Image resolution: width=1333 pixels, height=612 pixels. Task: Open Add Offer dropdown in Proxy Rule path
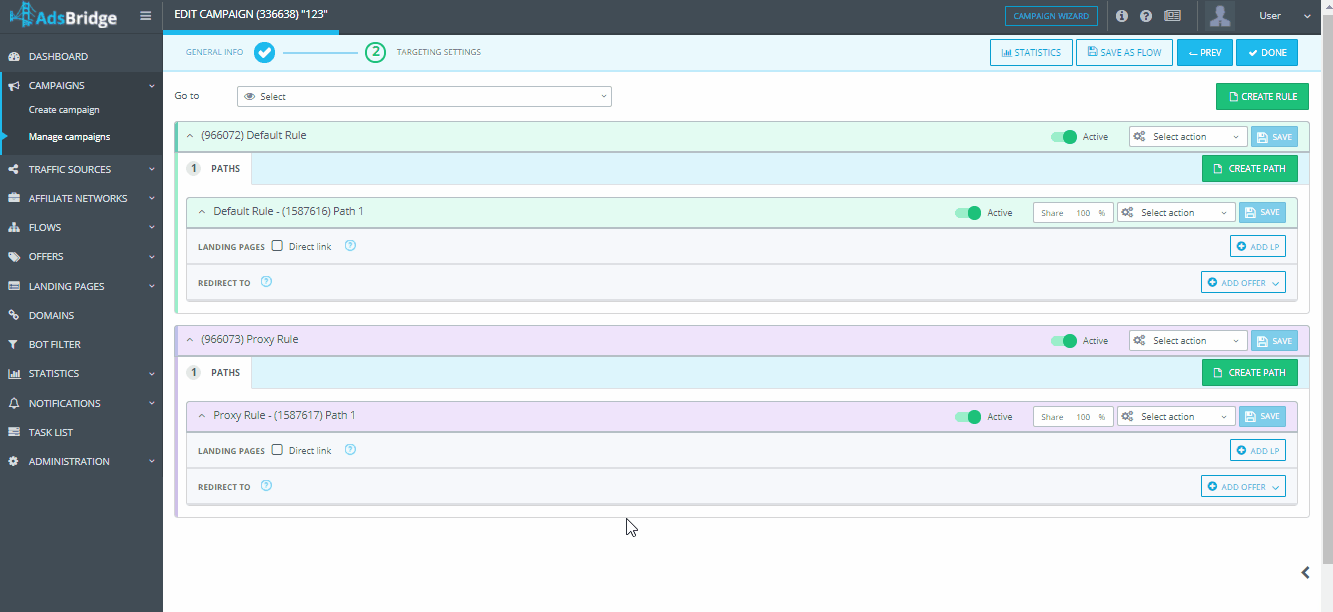point(1243,487)
